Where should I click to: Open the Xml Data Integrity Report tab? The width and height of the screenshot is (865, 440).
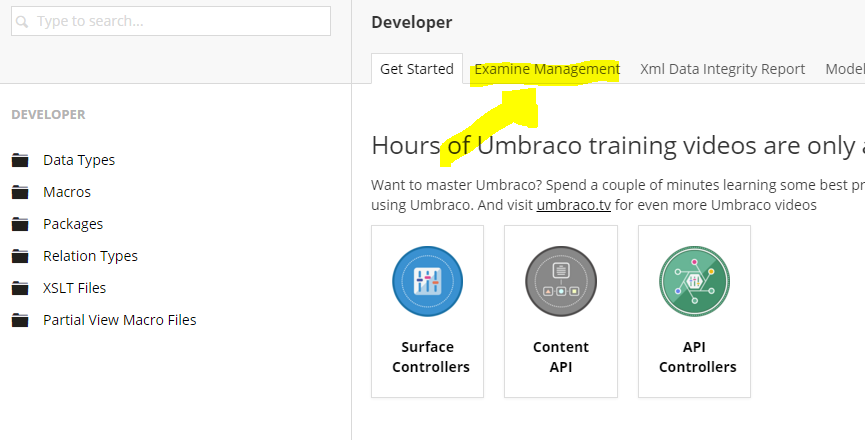(723, 69)
